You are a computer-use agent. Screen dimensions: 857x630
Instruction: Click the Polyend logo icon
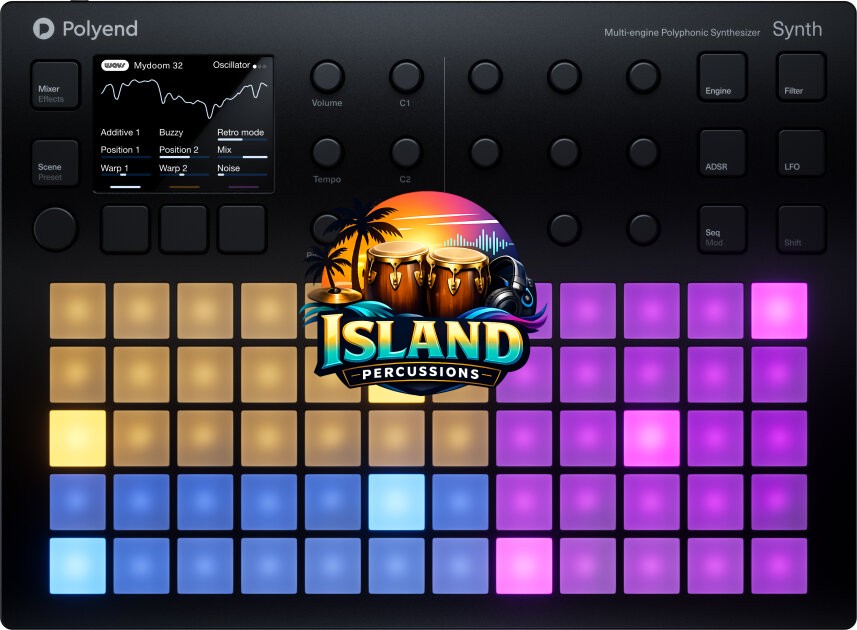tap(43, 29)
